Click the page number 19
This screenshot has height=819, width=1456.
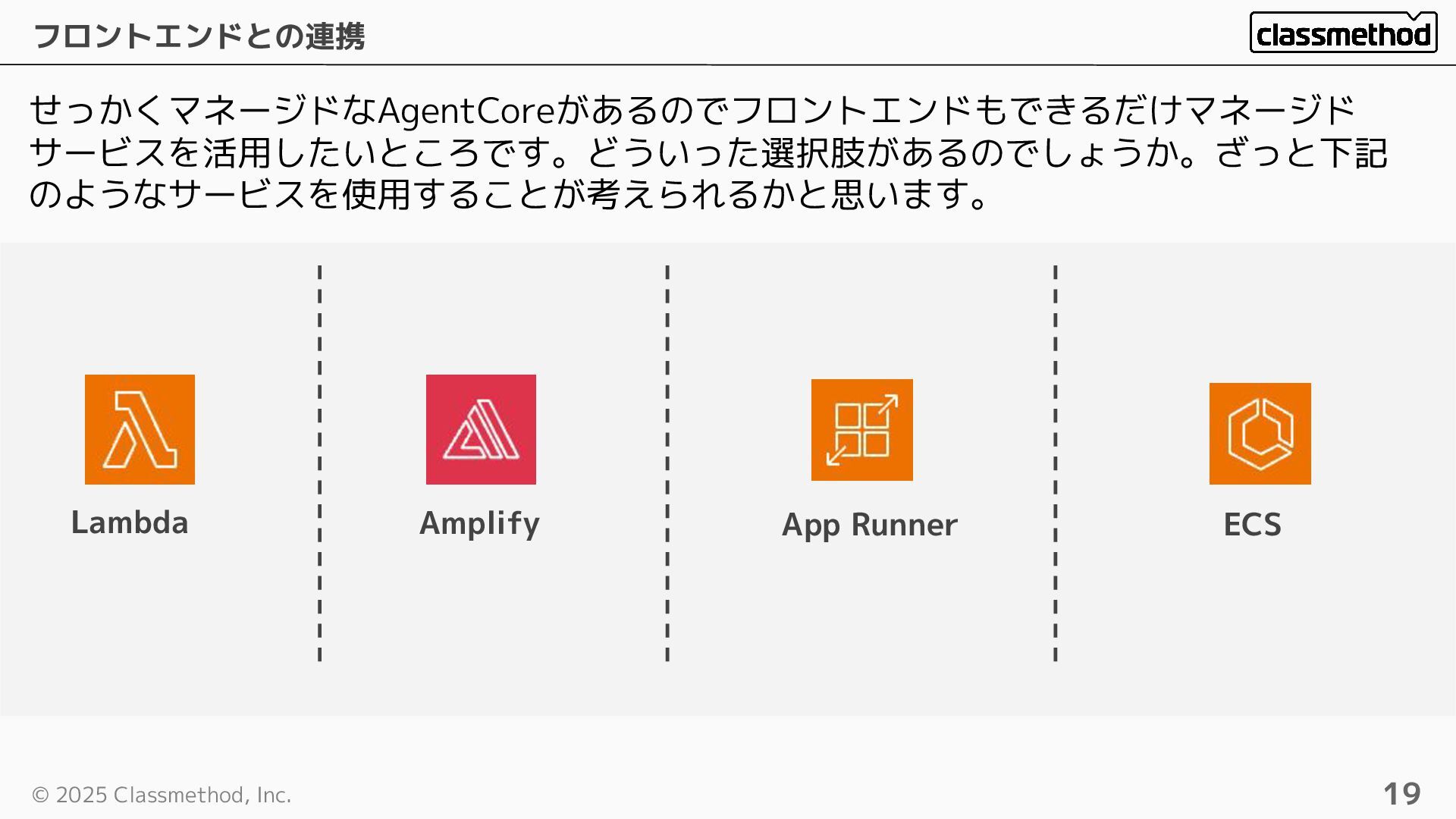[1402, 794]
